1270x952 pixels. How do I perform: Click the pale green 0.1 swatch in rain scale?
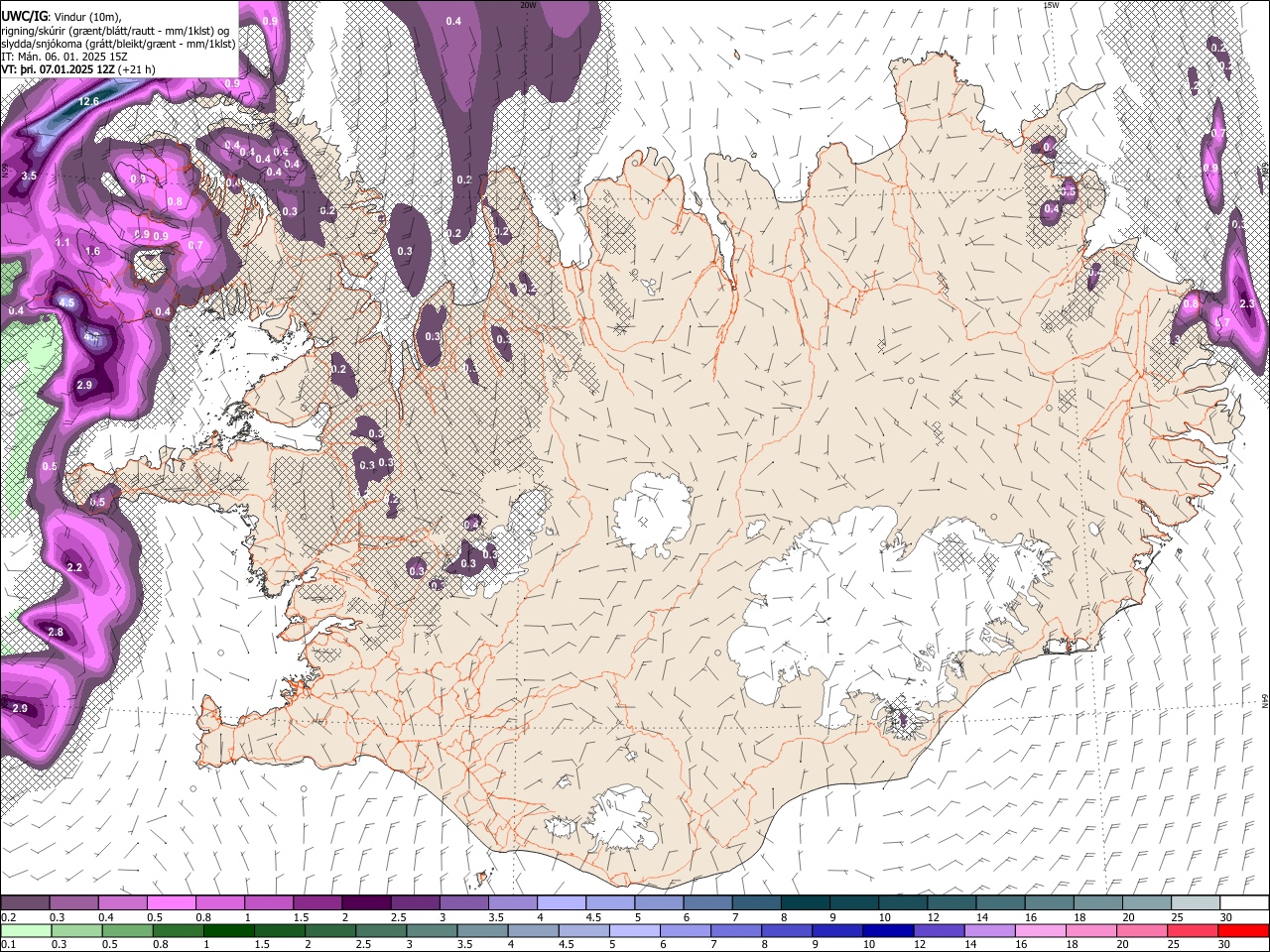coord(25,930)
